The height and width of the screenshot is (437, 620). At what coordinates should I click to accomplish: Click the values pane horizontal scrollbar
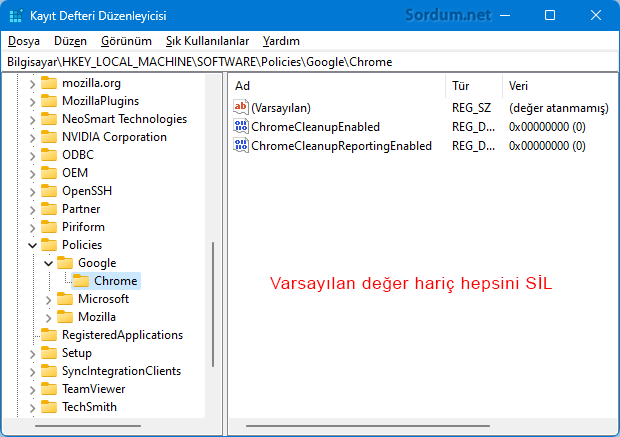click(x=368, y=426)
